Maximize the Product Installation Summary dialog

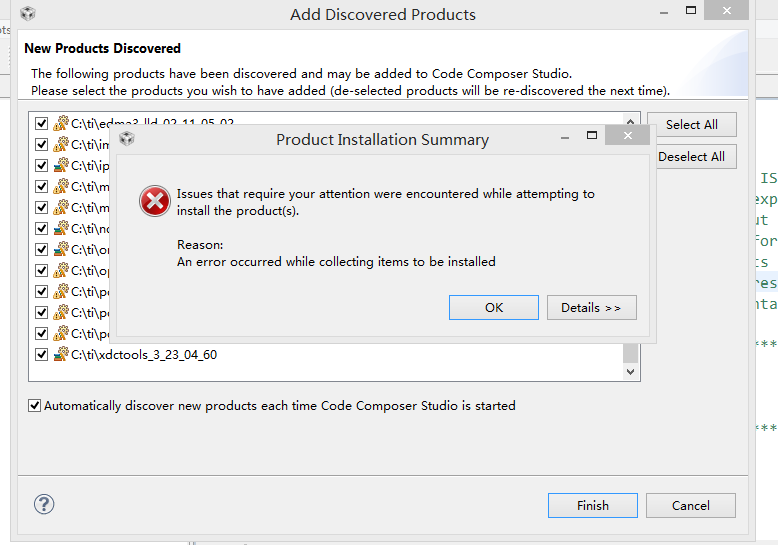click(x=592, y=136)
